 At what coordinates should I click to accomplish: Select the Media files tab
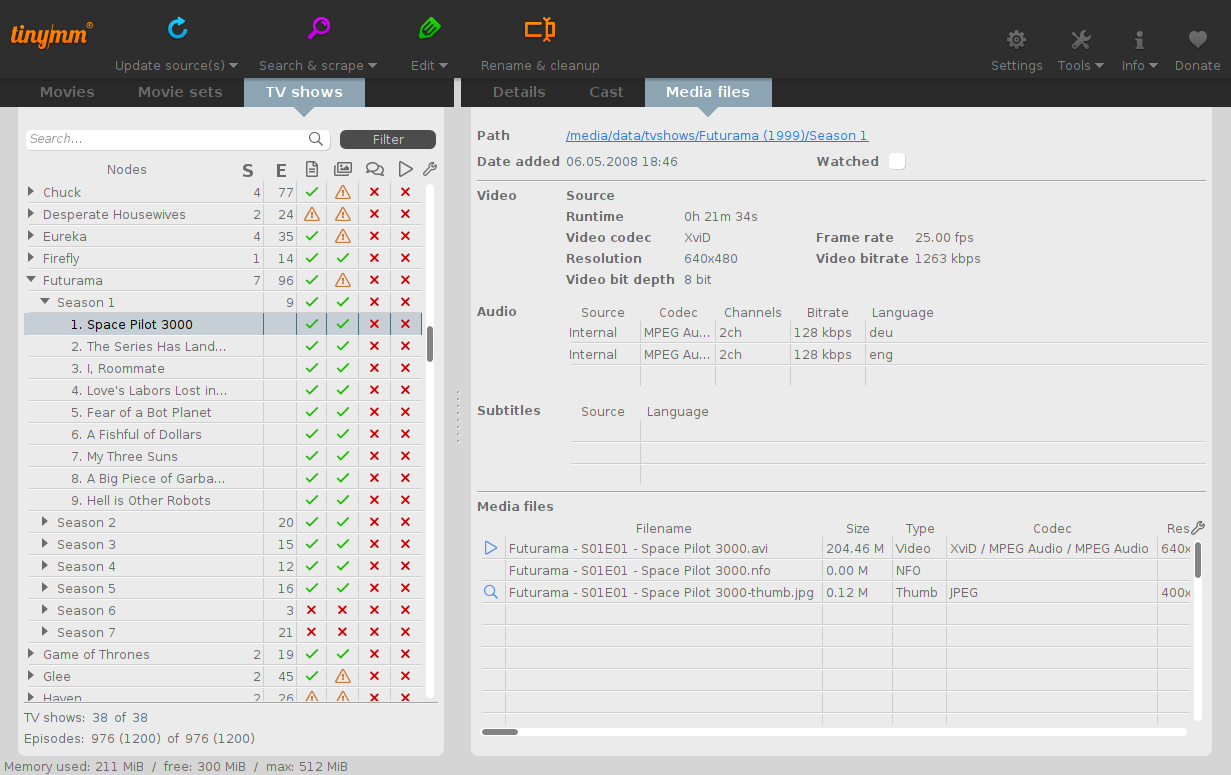(x=708, y=92)
